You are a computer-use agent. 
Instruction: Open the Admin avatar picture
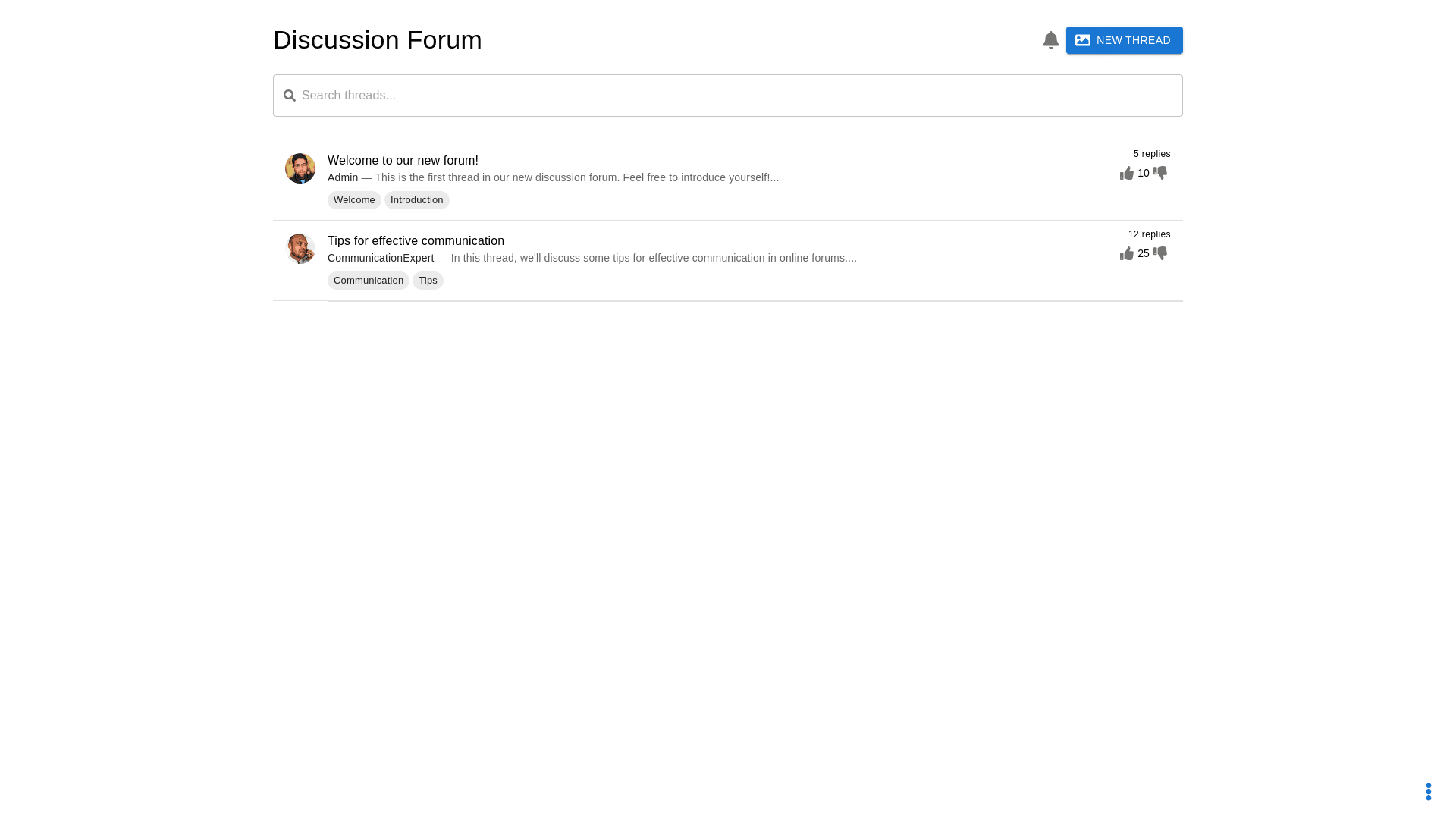coord(300,168)
